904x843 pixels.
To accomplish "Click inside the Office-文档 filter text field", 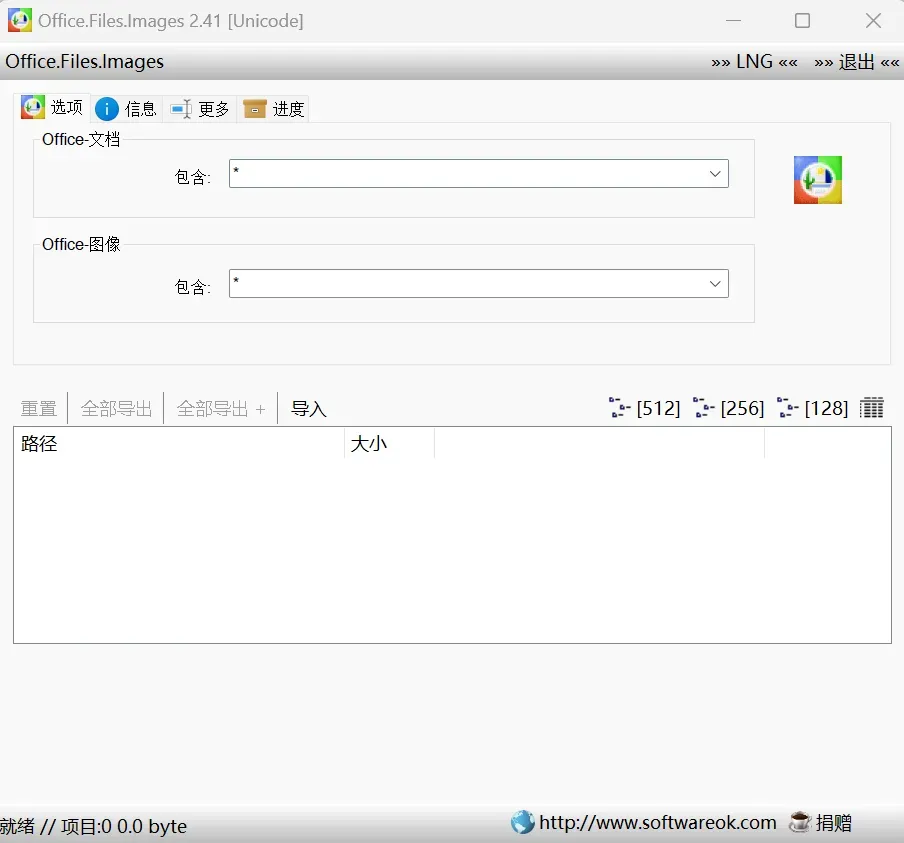I will tap(465, 174).
